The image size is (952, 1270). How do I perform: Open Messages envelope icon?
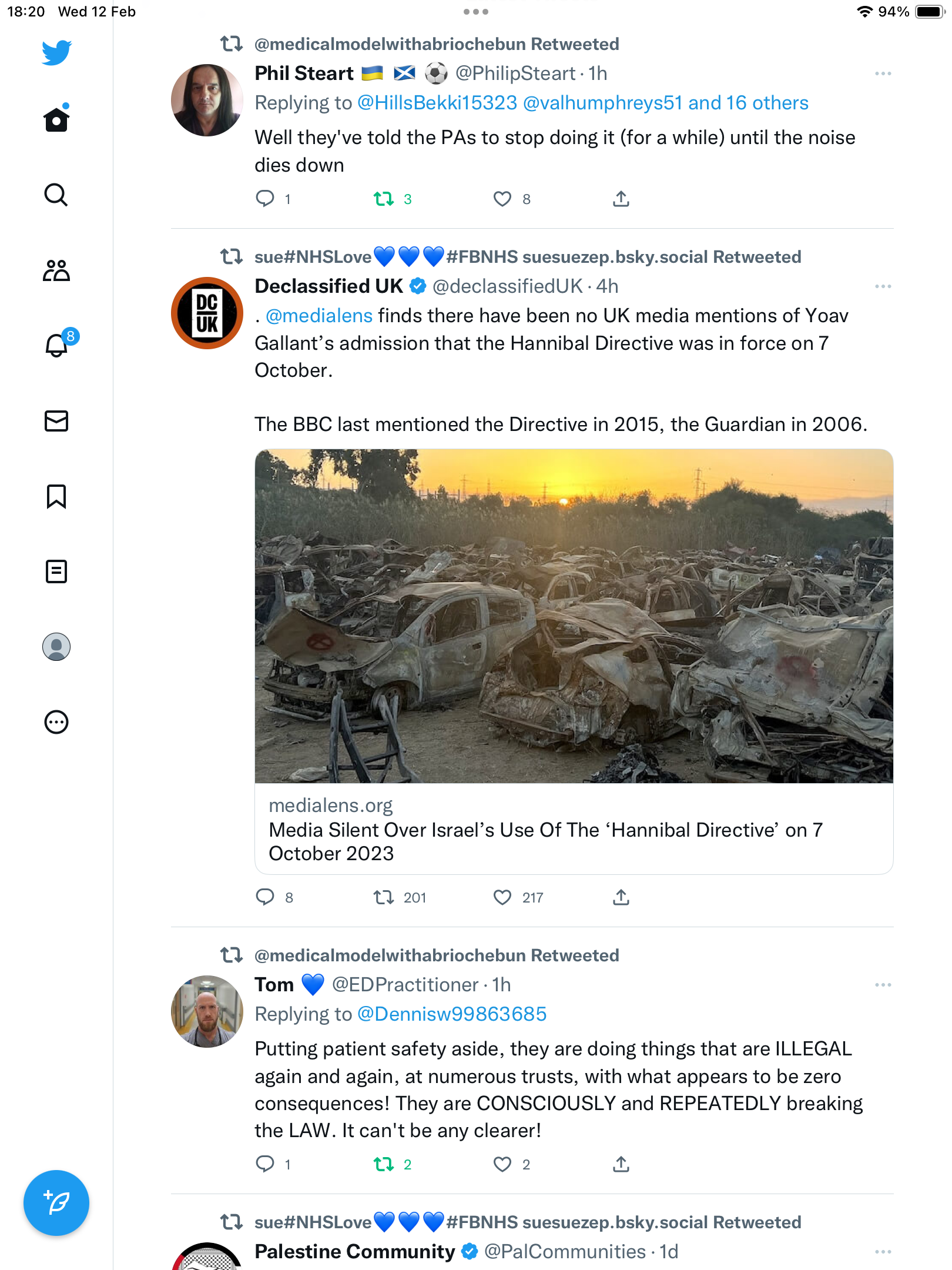pyautogui.click(x=56, y=421)
